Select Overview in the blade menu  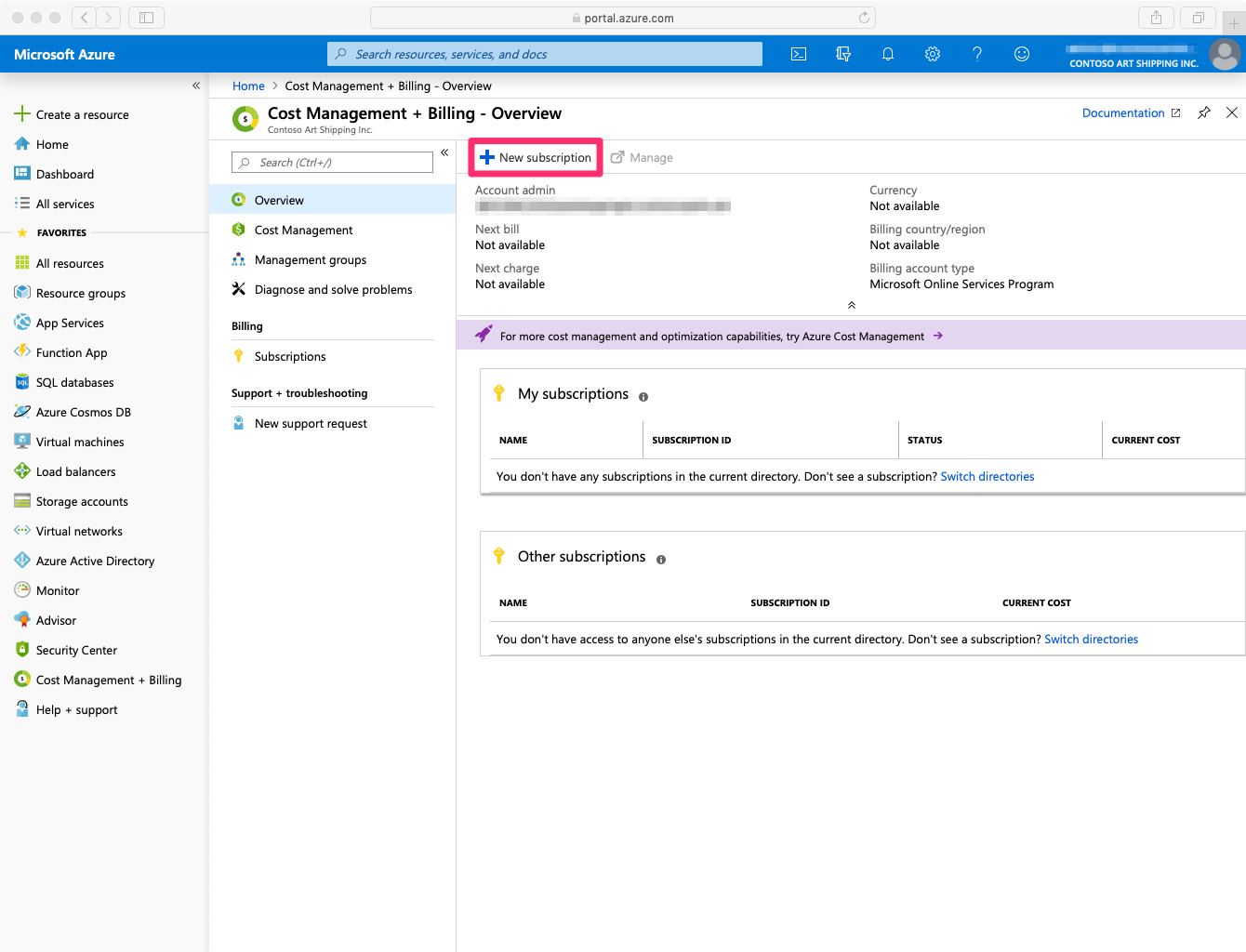click(332, 200)
